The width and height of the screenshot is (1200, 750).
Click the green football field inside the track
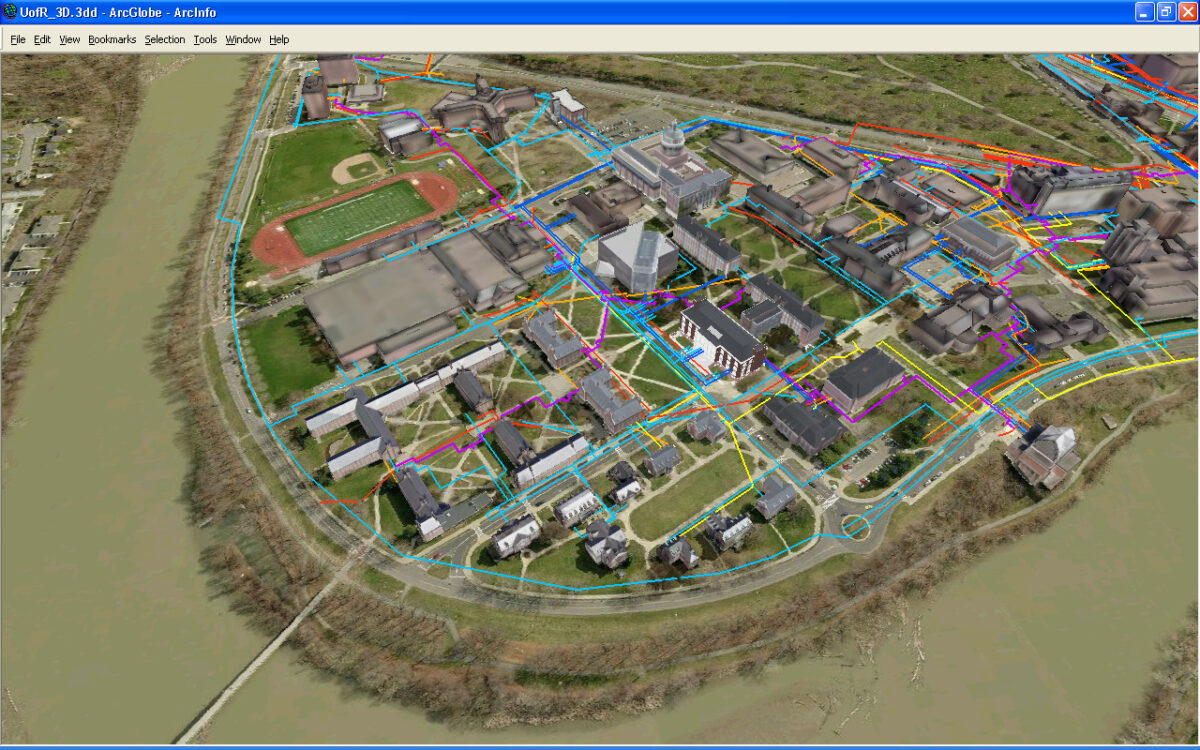coord(359,217)
